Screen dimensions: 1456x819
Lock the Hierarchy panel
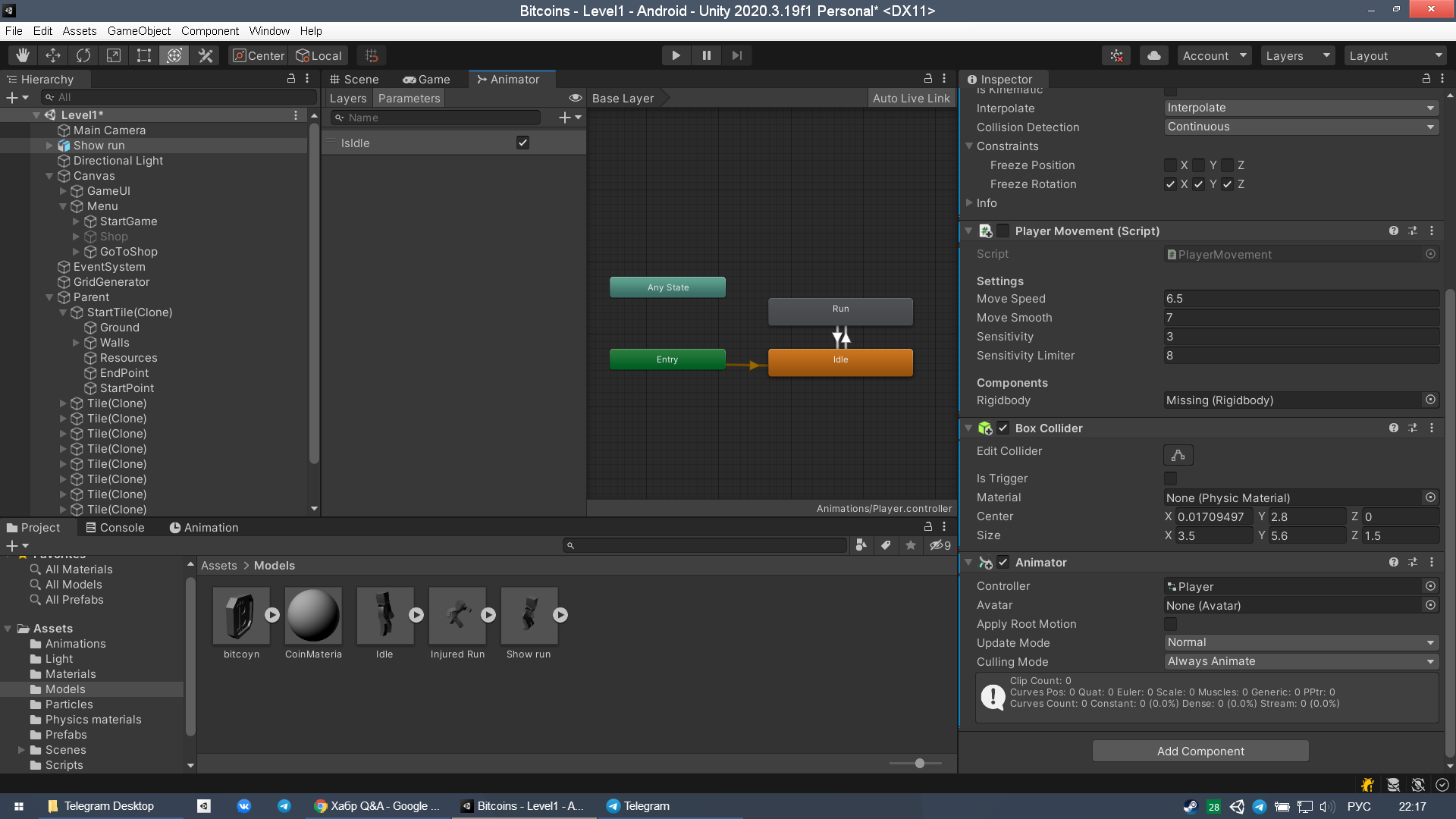pos(290,78)
